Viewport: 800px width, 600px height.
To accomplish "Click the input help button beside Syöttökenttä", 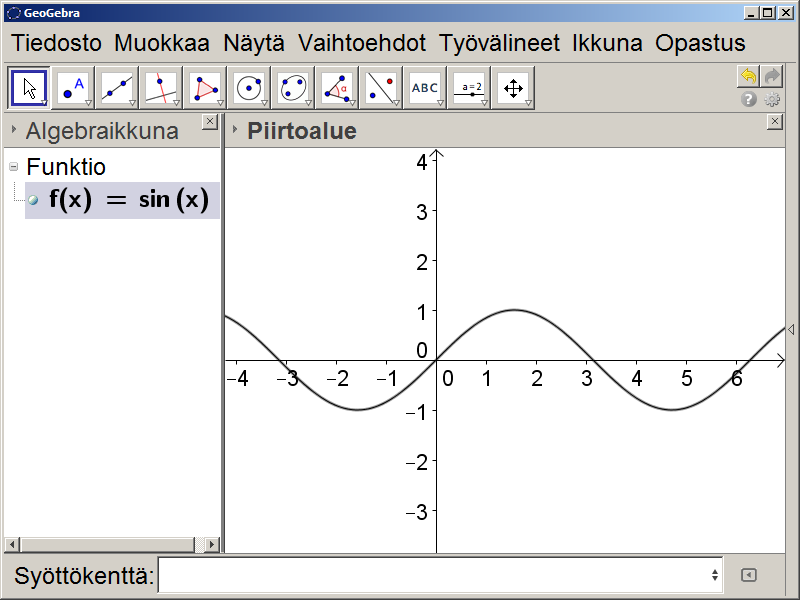I will [748, 575].
